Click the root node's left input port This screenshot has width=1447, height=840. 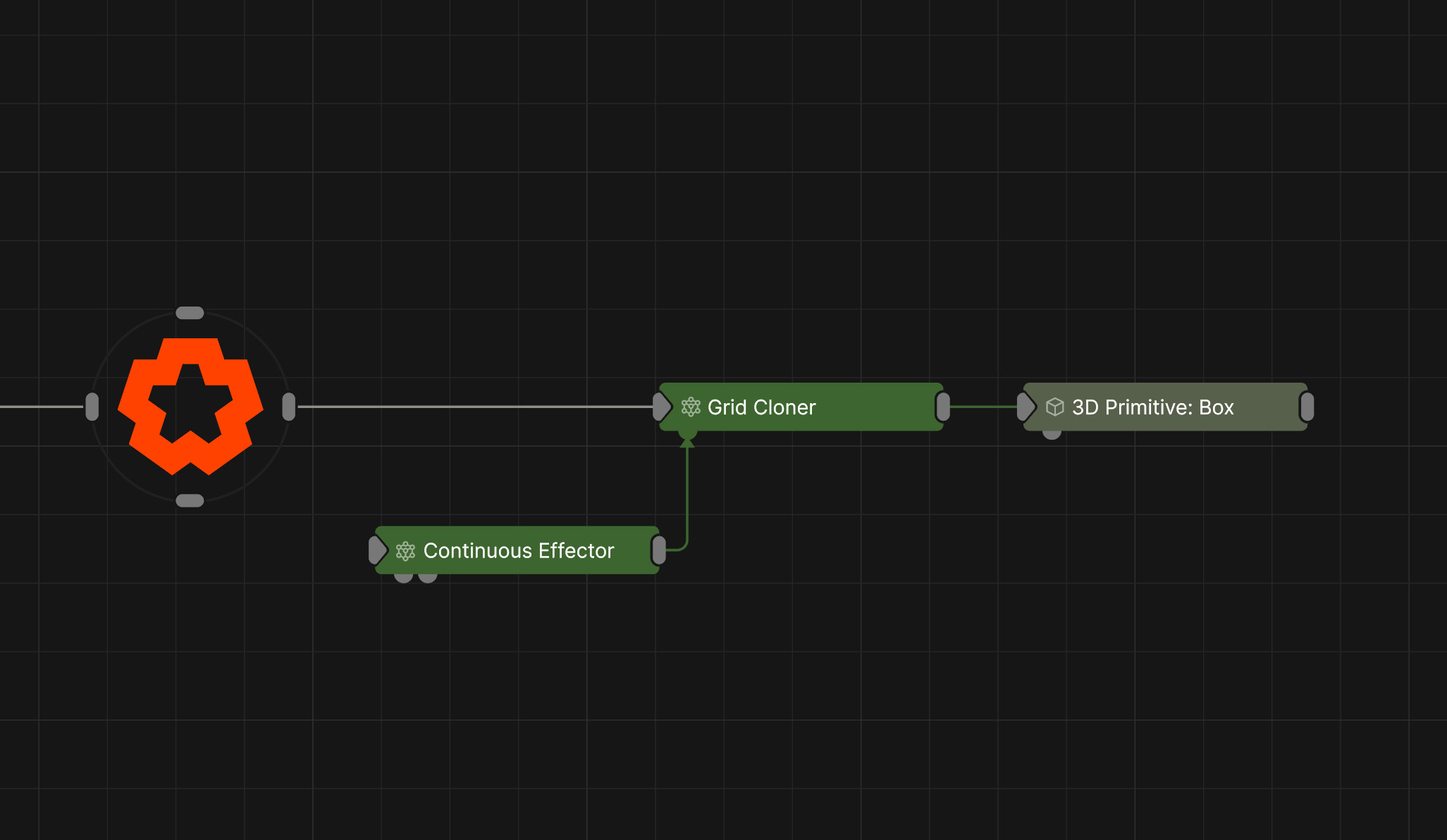pyautogui.click(x=92, y=407)
